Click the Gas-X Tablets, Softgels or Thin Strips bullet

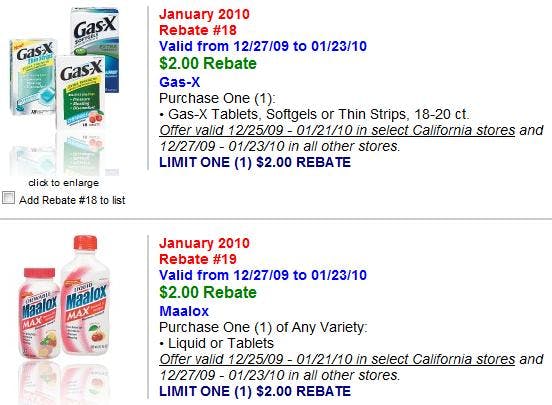click(314, 114)
